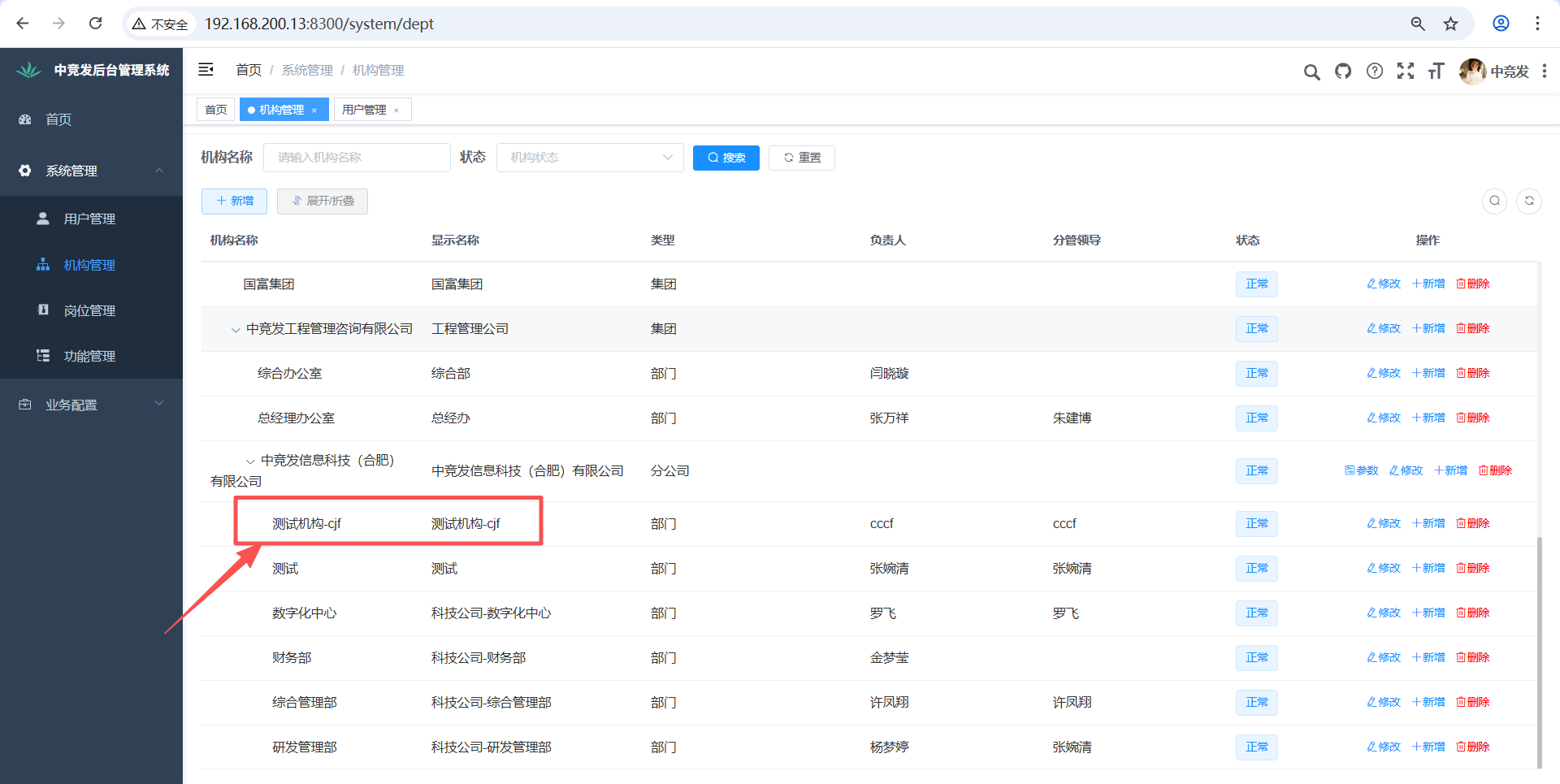Open the font size layout icon
This screenshot has width=1560, height=784.
(1436, 71)
